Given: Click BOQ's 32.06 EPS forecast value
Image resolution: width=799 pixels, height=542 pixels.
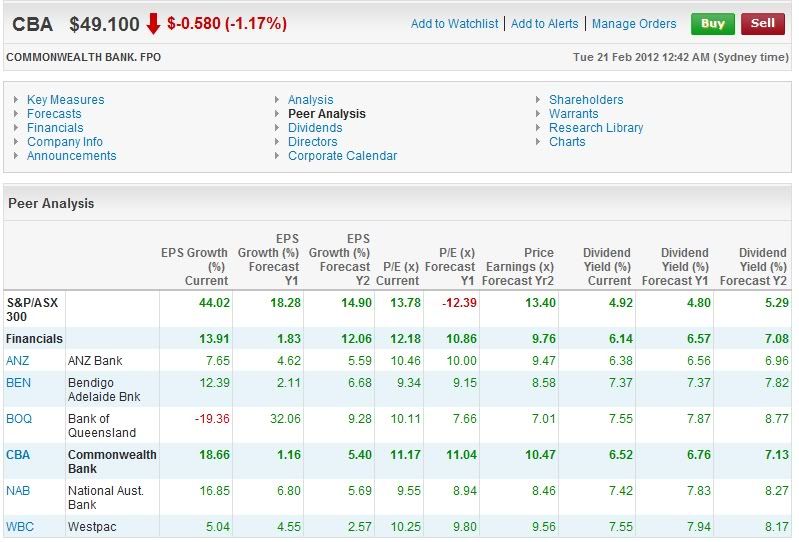Looking at the screenshot, I should point(285,419).
